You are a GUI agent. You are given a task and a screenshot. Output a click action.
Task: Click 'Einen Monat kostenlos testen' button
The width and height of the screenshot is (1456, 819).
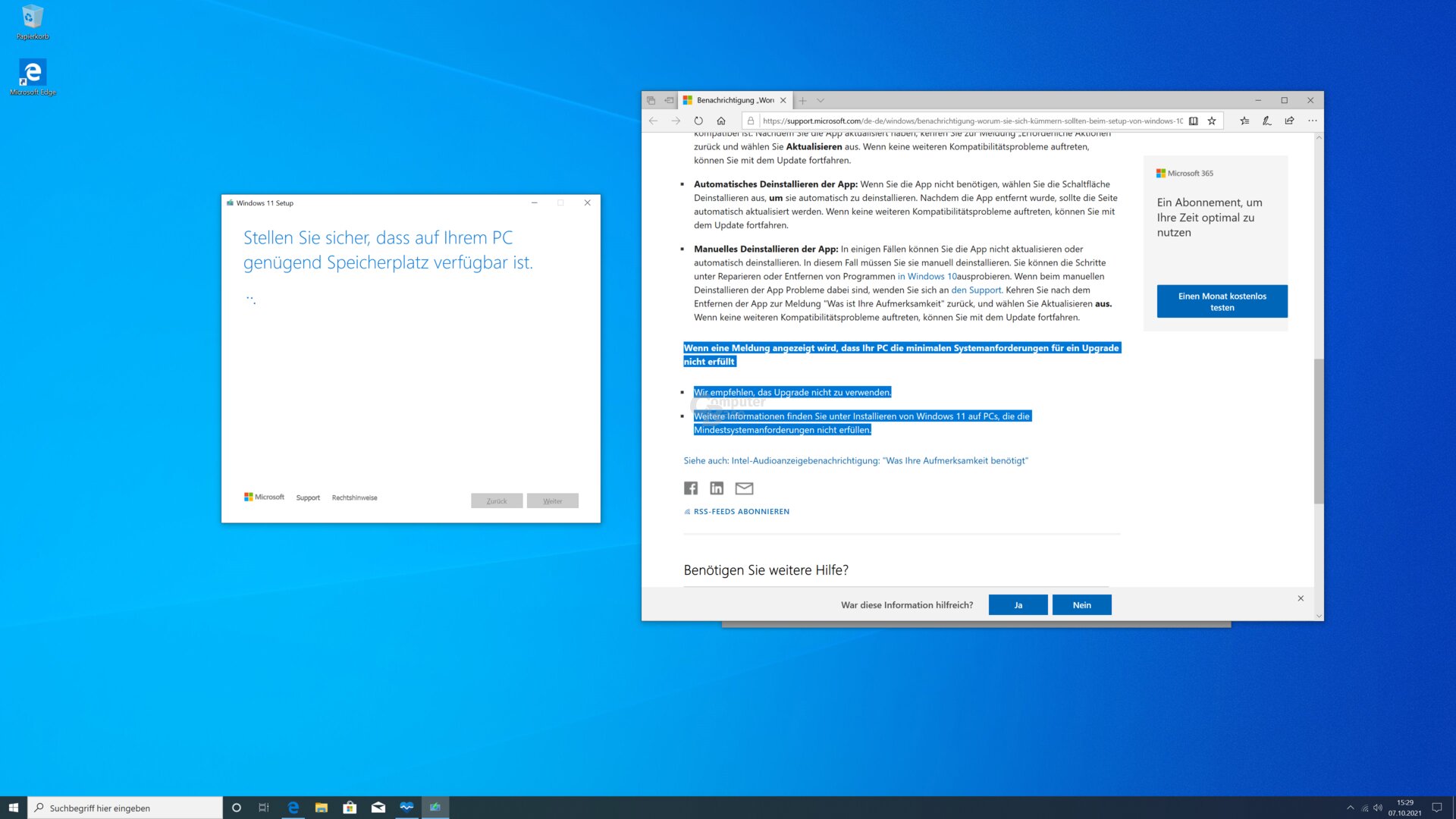(x=1222, y=302)
